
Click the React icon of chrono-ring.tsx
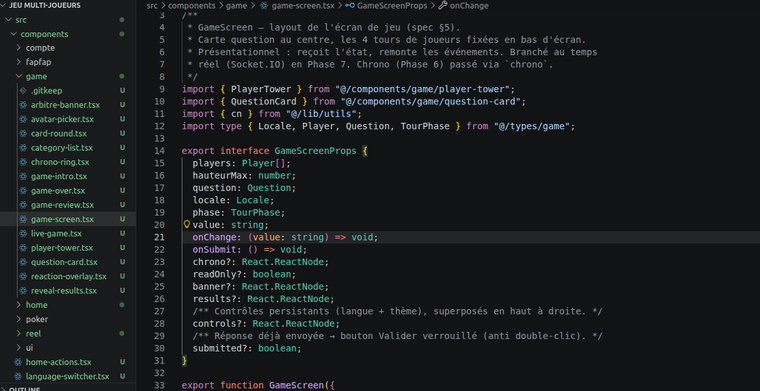pyautogui.click(x=23, y=162)
